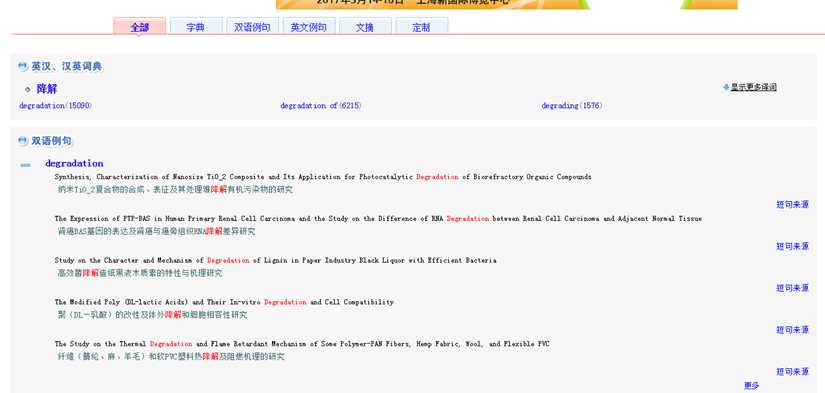Click the 降解 headword in dictionary section
The height and width of the screenshot is (393, 825).
47,89
